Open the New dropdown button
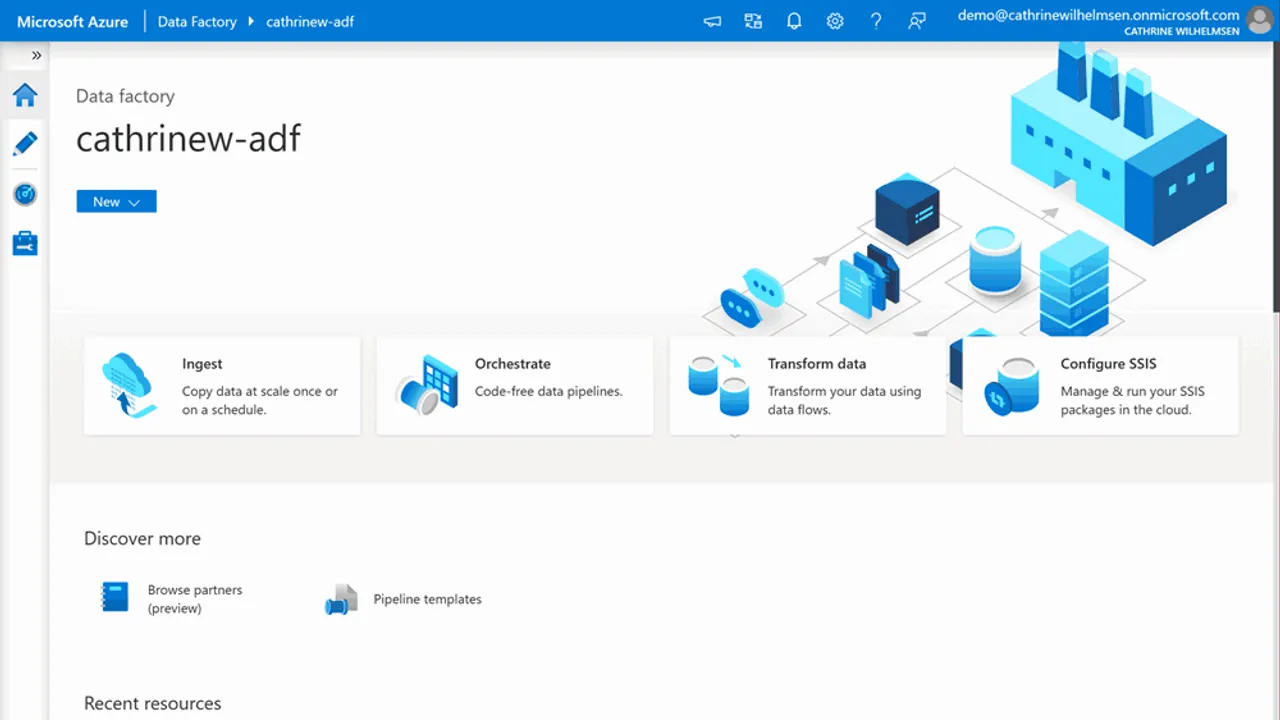Viewport: 1280px width, 720px height. (116, 201)
